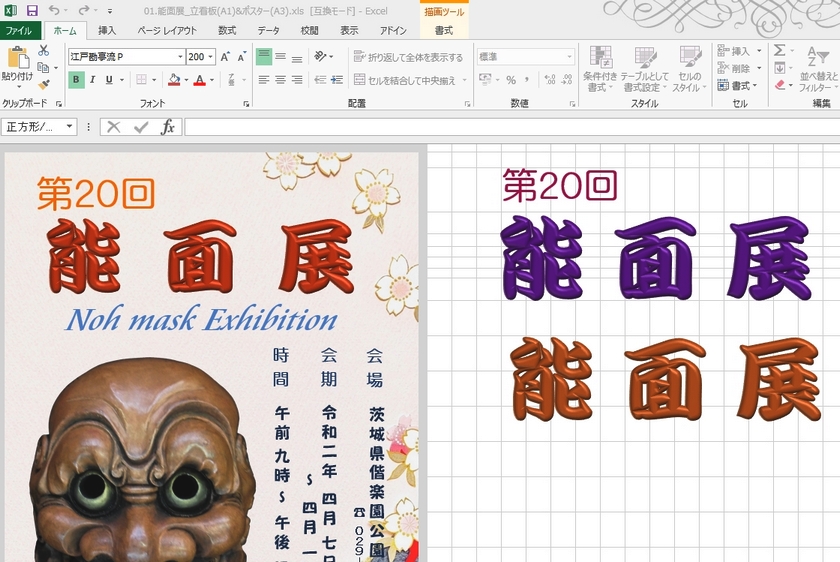Toggle Align Right
The height and width of the screenshot is (562, 840).
[297, 80]
